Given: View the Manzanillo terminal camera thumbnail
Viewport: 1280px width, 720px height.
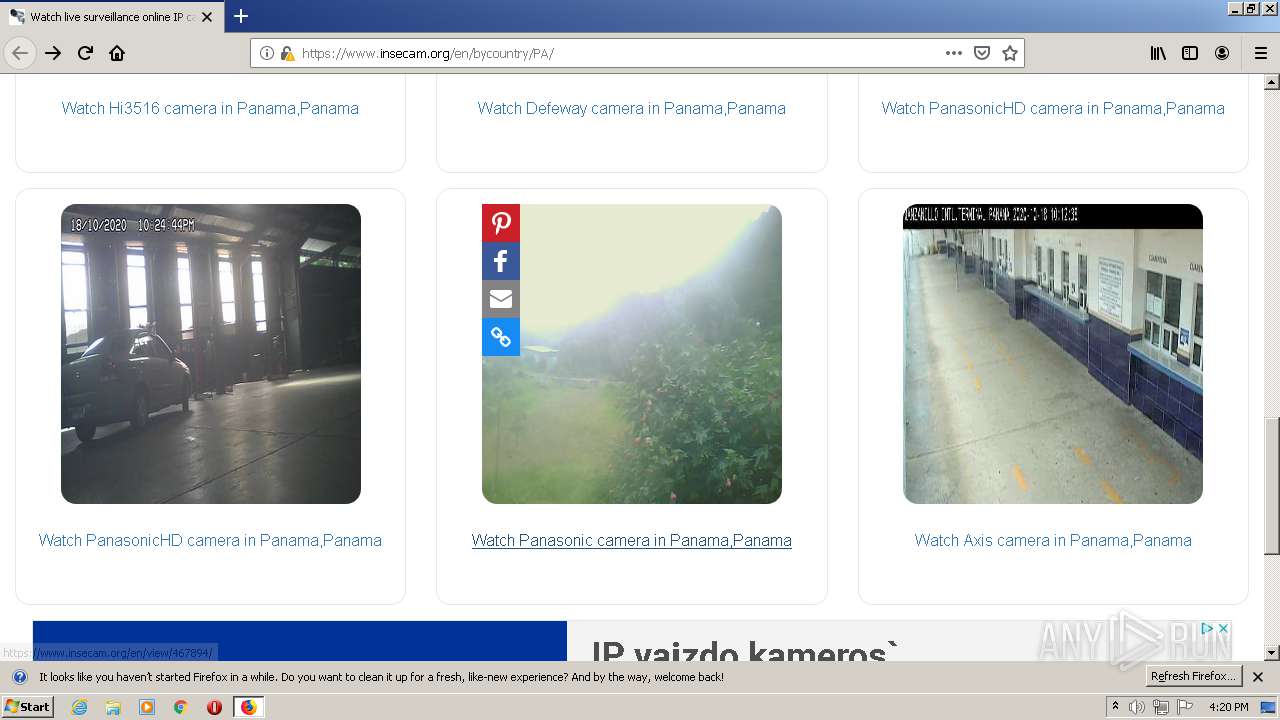Looking at the screenshot, I should point(1053,354).
